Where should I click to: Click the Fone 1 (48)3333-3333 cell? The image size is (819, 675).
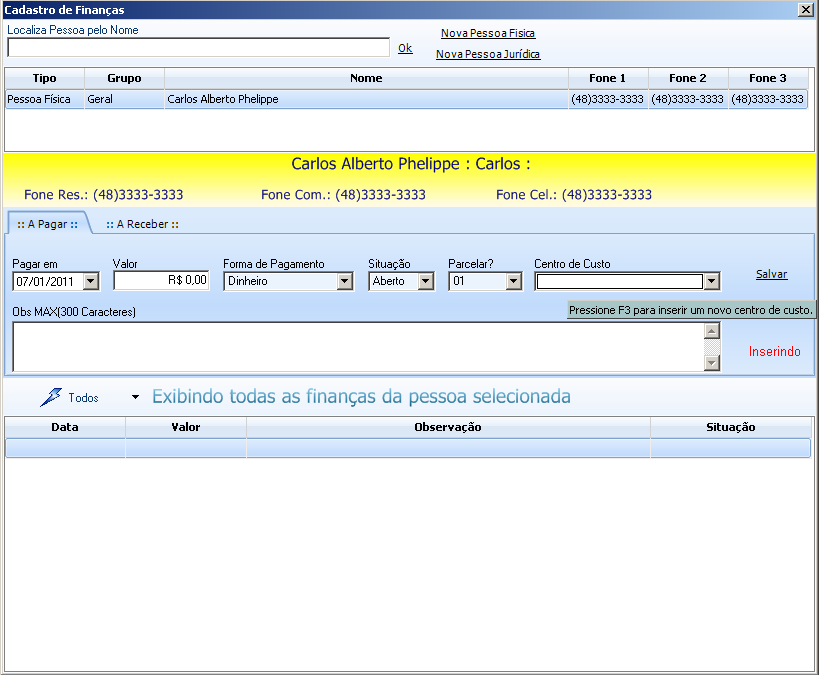pos(607,99)
